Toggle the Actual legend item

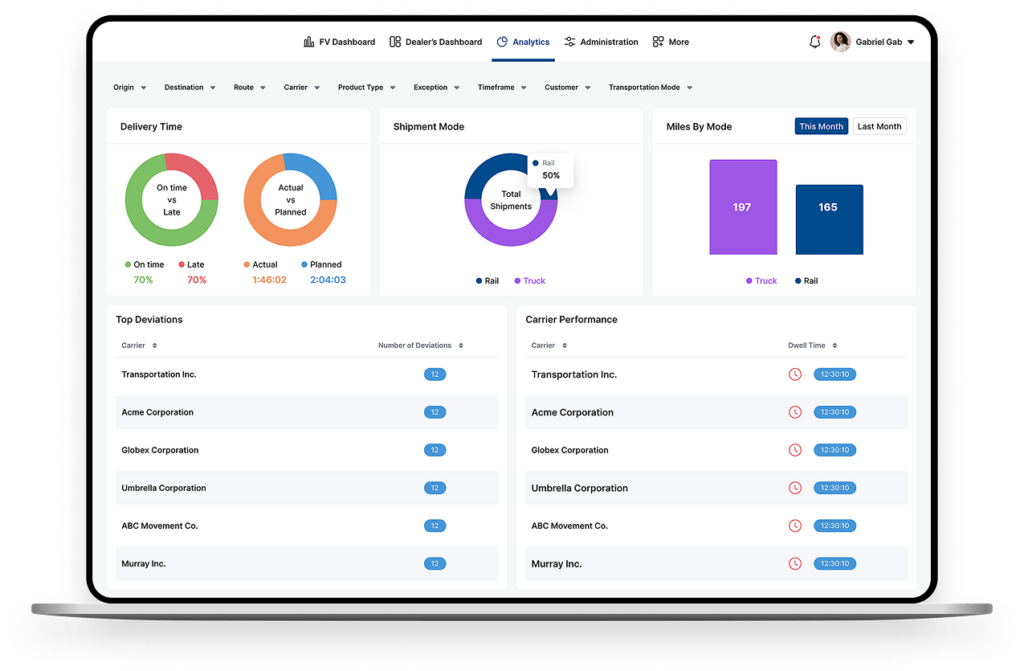pyautogui.click(x=260, y=265)
